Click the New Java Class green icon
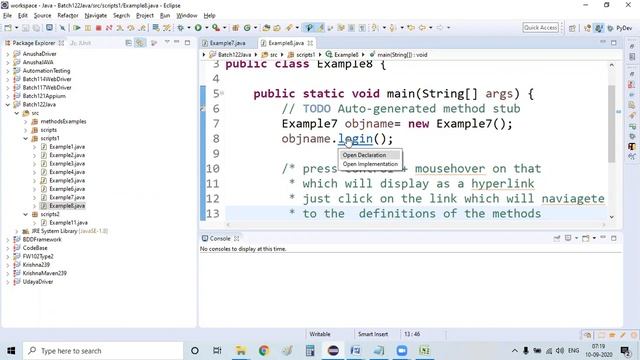640x360 pixels. pos(247,28)
